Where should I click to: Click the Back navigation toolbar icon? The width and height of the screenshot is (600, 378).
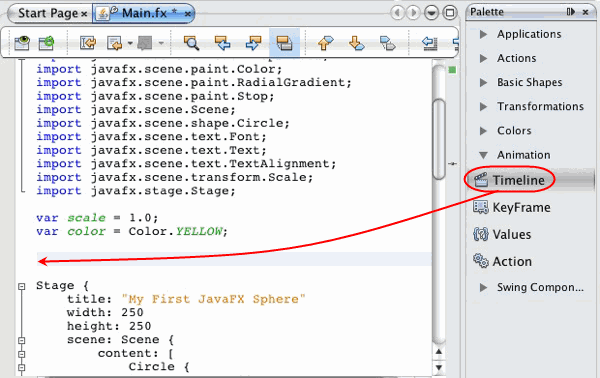[114, 43]
